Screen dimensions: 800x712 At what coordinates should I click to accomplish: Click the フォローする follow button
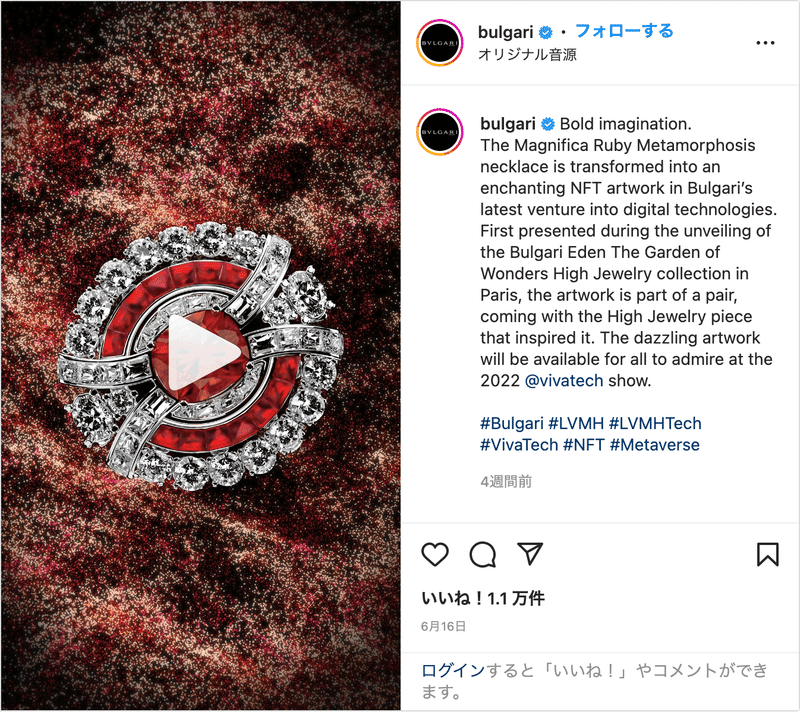pyautogui.click(x=624, y=31)
